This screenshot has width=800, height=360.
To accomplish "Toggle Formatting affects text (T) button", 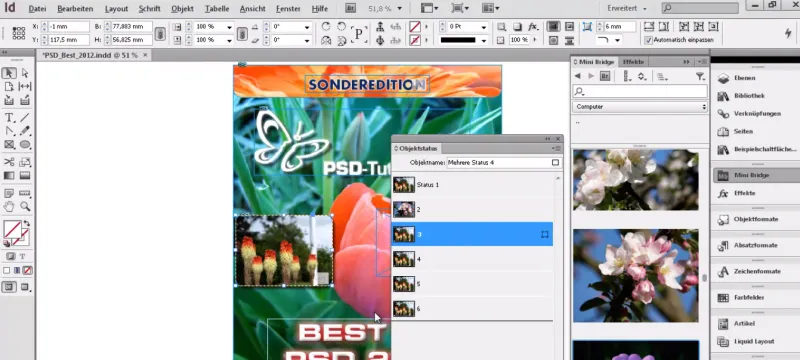I will click(x=22, y=256).
